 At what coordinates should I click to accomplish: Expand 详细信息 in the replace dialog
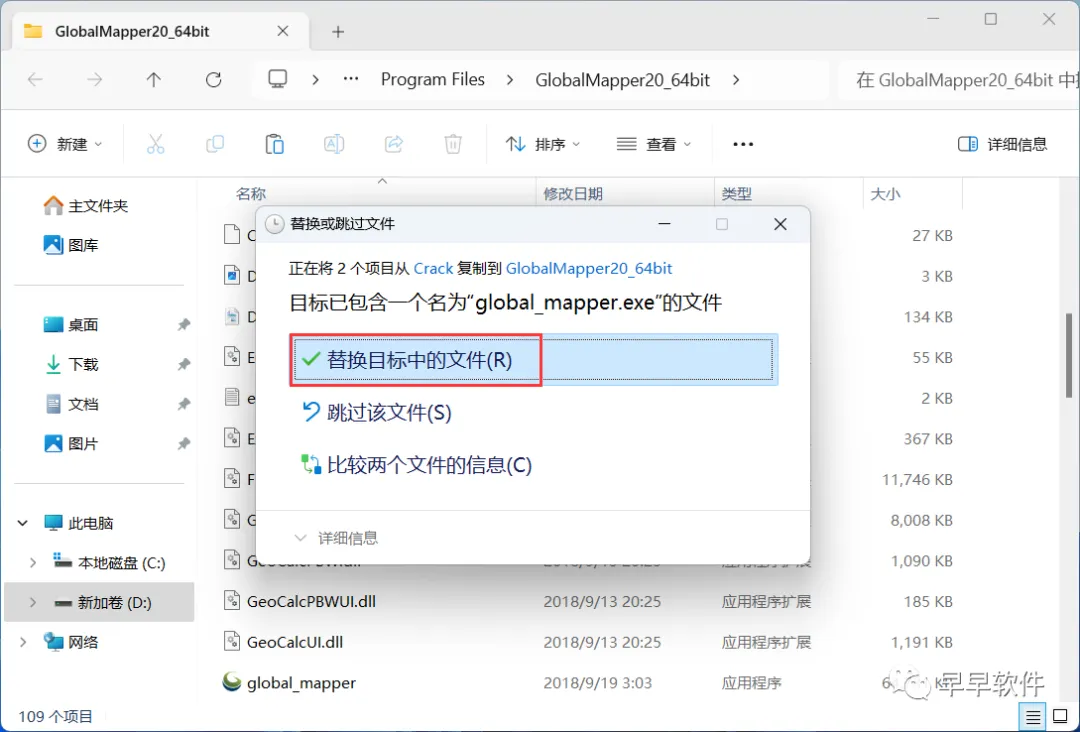coord(336,538)
